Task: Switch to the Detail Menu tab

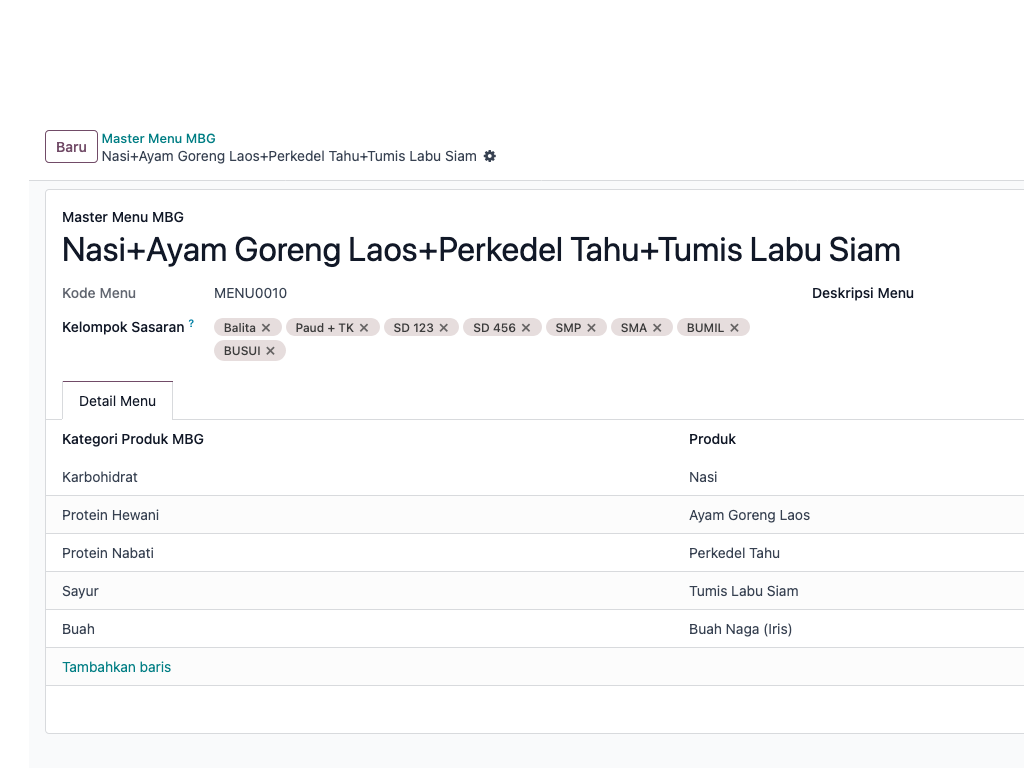Action: click(117, 401)
